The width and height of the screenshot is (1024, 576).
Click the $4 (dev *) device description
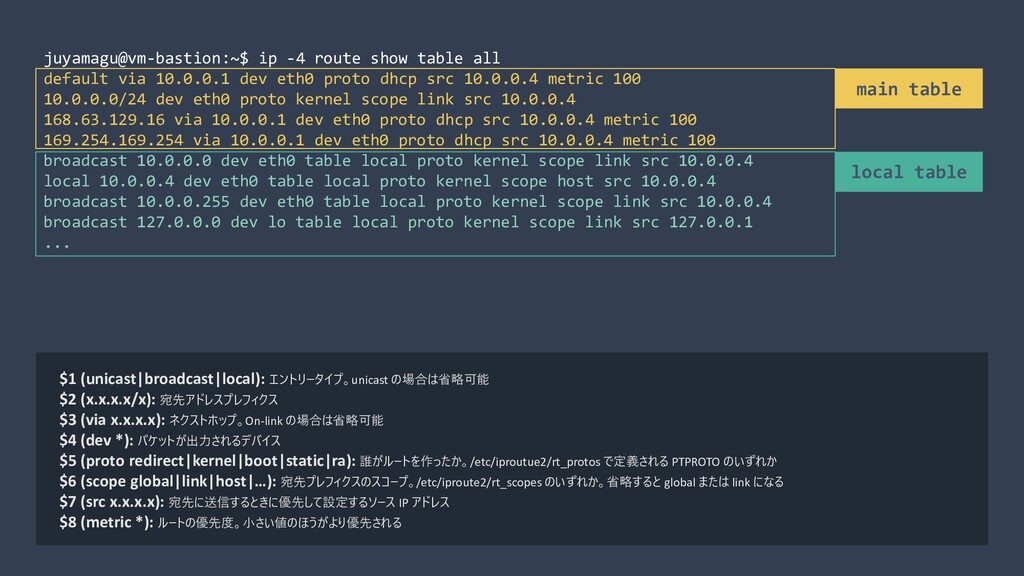[170, 440]
